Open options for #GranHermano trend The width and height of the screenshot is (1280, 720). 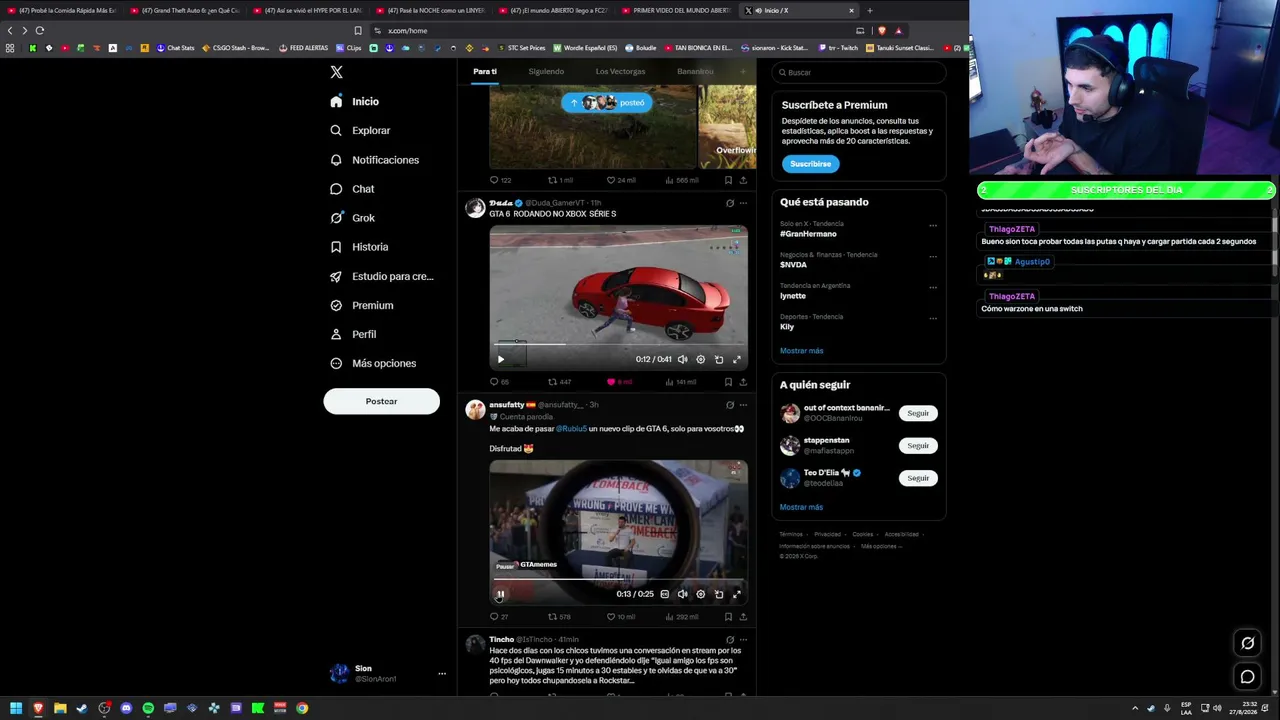pyautogui.click(x=933, y=226)
